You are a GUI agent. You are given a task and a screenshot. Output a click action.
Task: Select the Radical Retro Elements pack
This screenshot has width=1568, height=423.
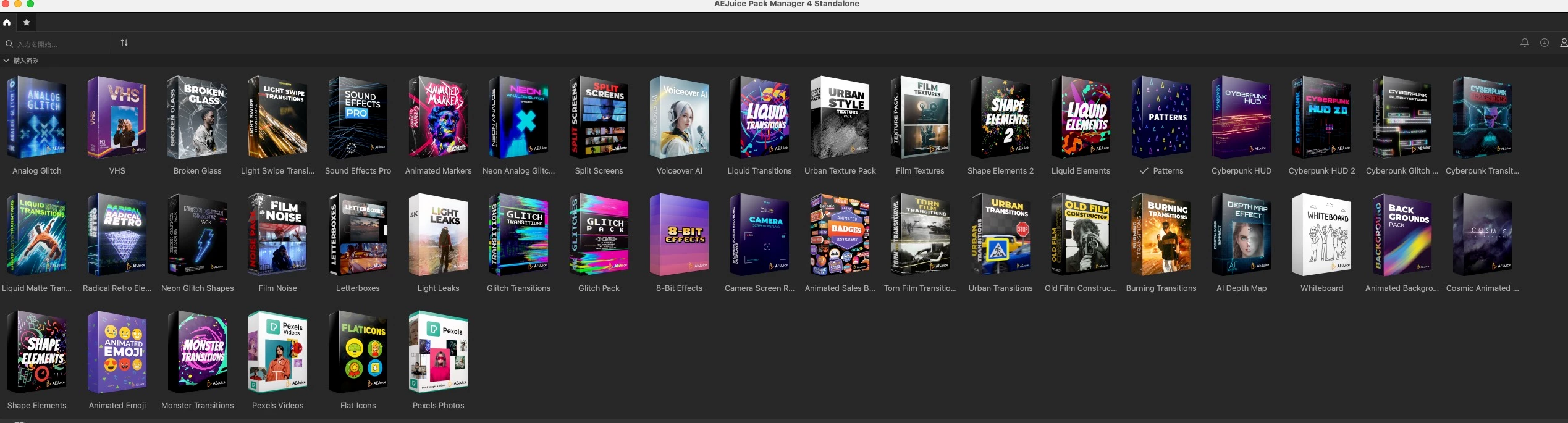click(x=117, y=235)
